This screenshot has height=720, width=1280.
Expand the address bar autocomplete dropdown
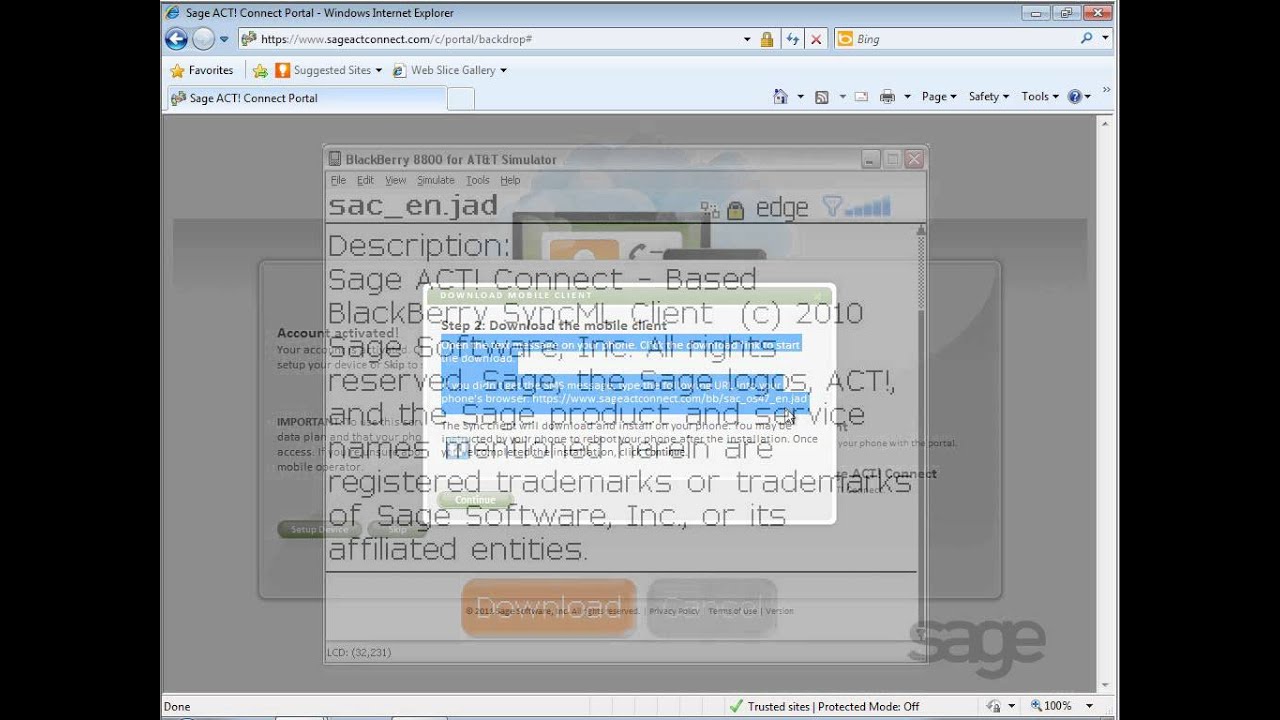pos(747,39)
